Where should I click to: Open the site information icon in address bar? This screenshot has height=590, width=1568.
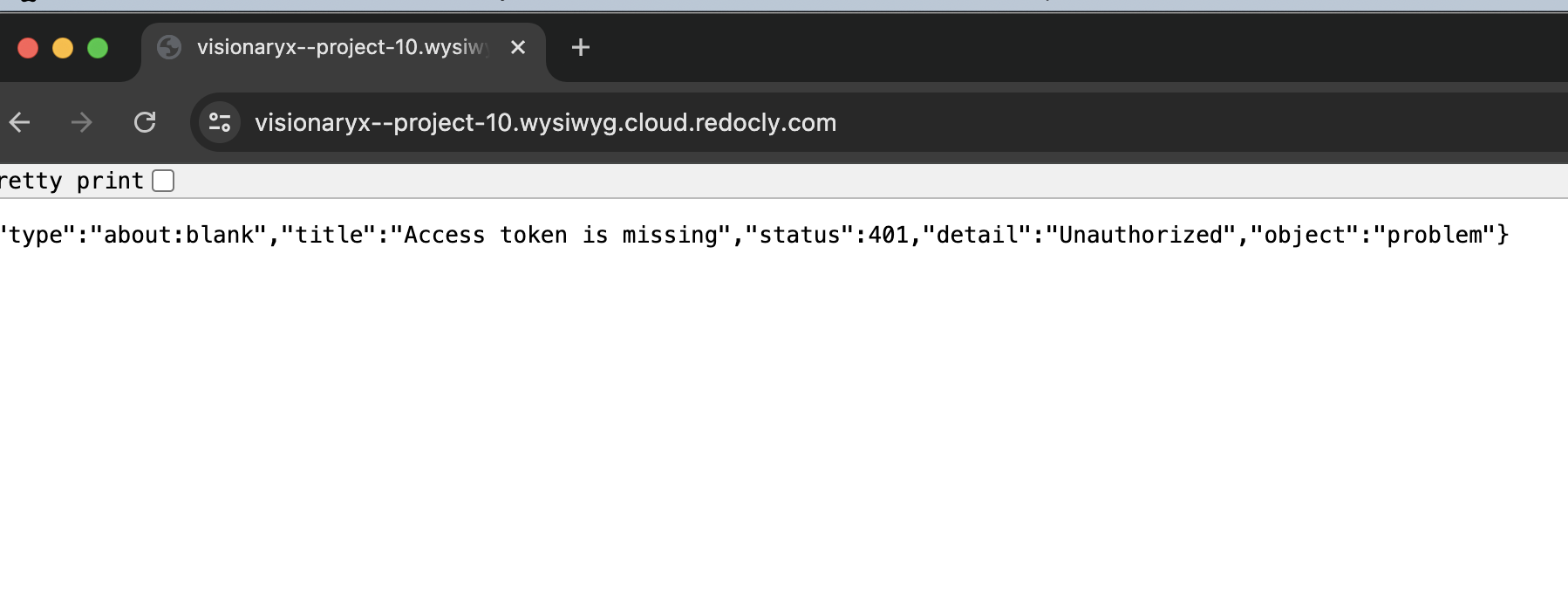pos(220,122)
